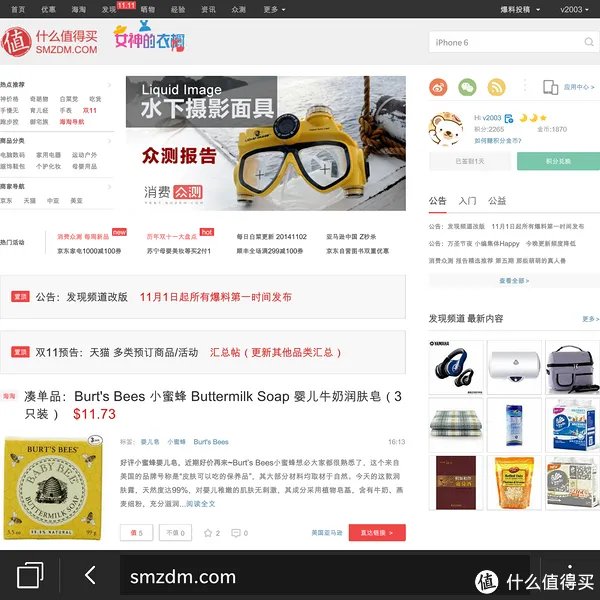Open the WeChat green icon

click(x=467, y=87)
